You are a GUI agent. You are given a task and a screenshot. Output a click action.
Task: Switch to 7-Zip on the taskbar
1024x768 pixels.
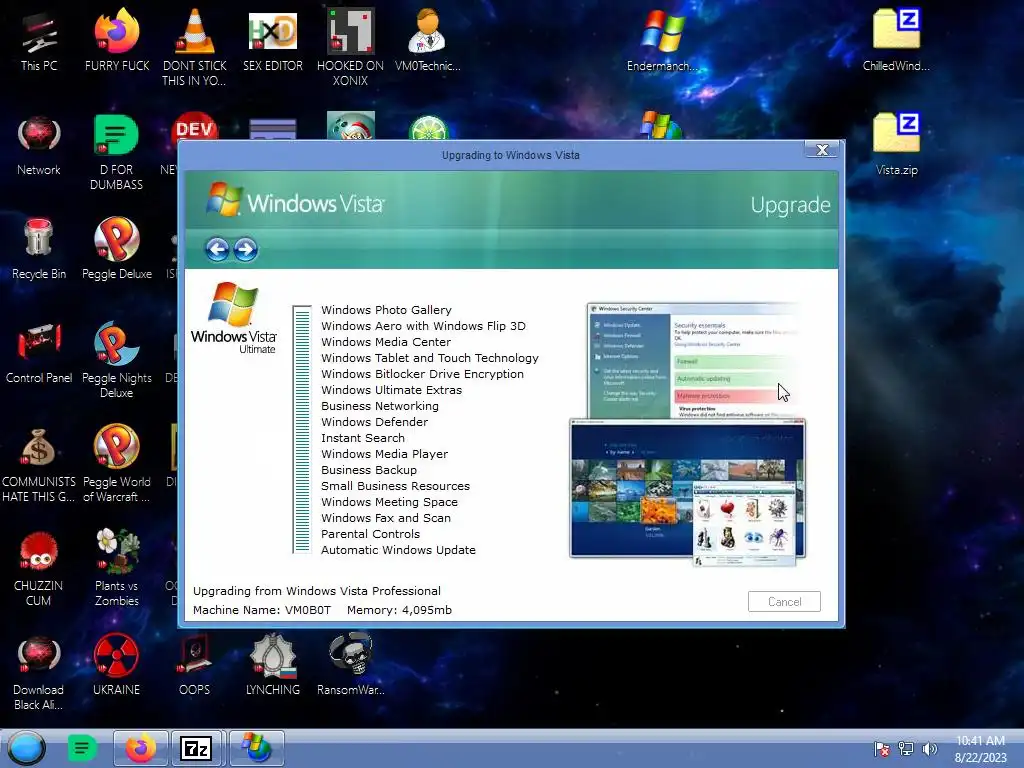pyautogui.click(x=197, y=748)
